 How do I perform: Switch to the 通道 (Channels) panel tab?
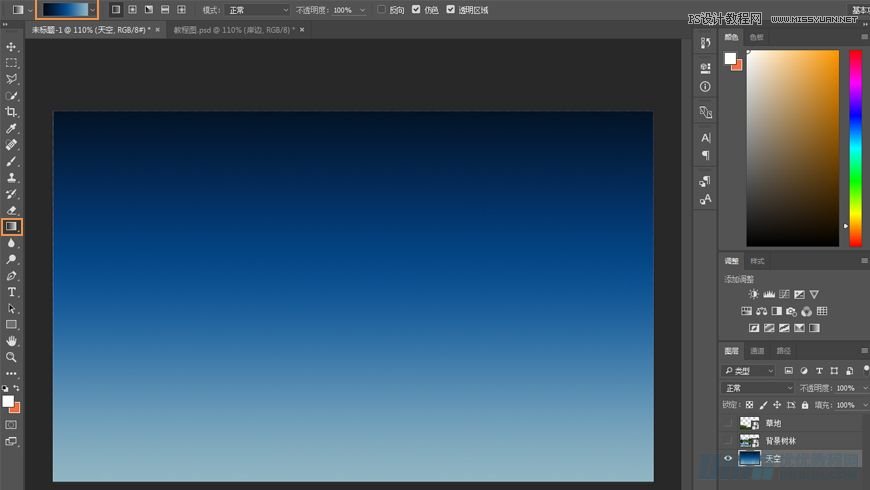[757, 351]
